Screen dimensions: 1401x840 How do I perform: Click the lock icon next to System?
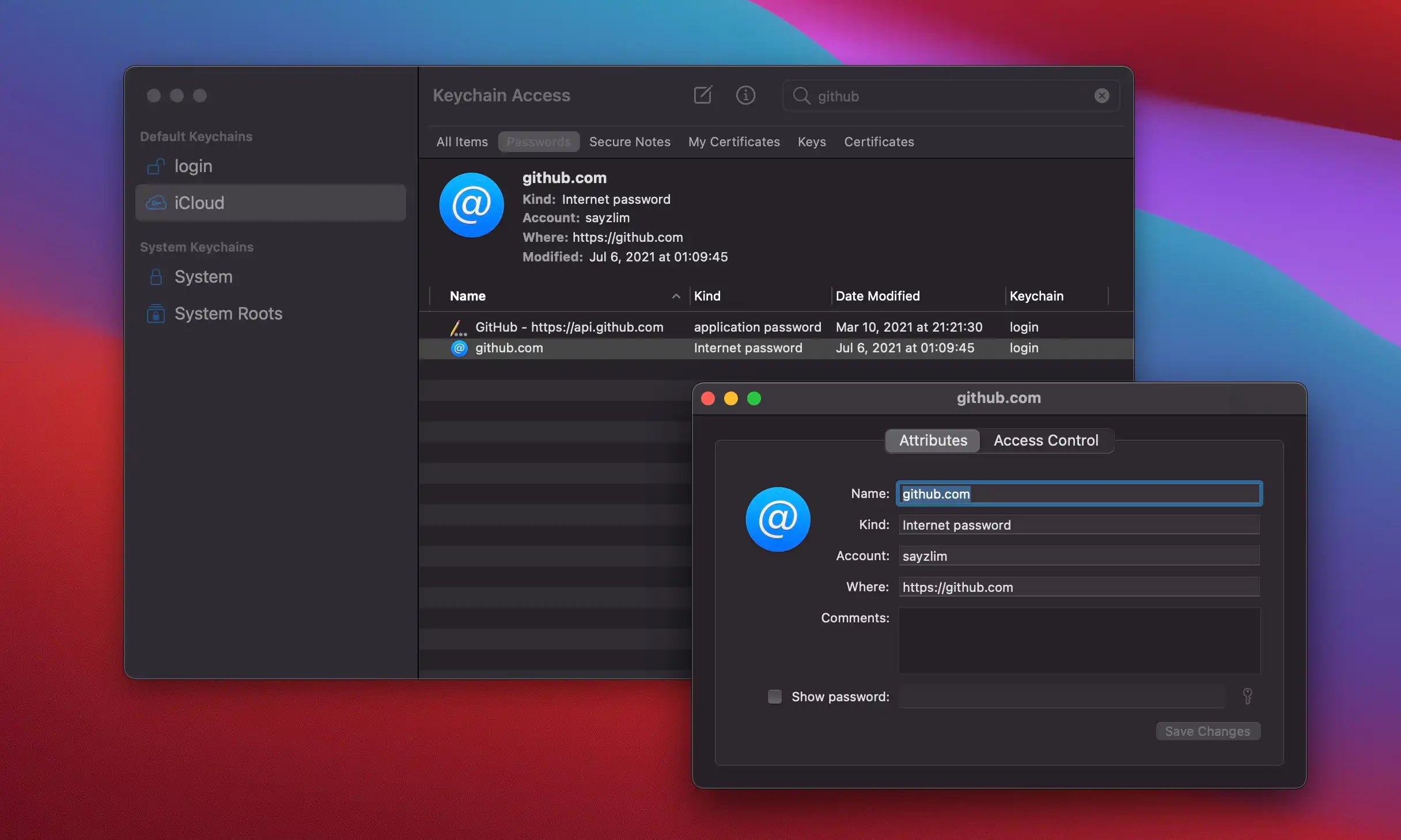point(156,277)
